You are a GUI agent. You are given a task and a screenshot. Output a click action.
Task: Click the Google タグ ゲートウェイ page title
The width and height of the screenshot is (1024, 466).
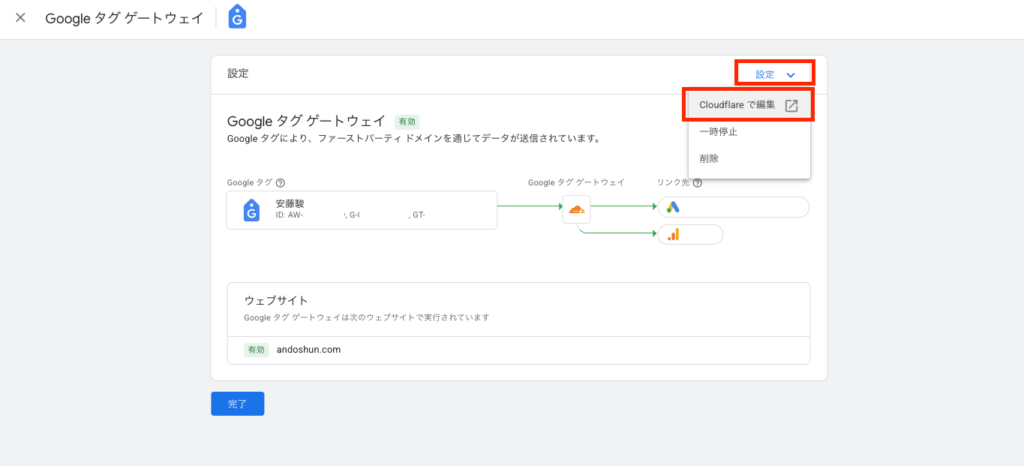124,18
